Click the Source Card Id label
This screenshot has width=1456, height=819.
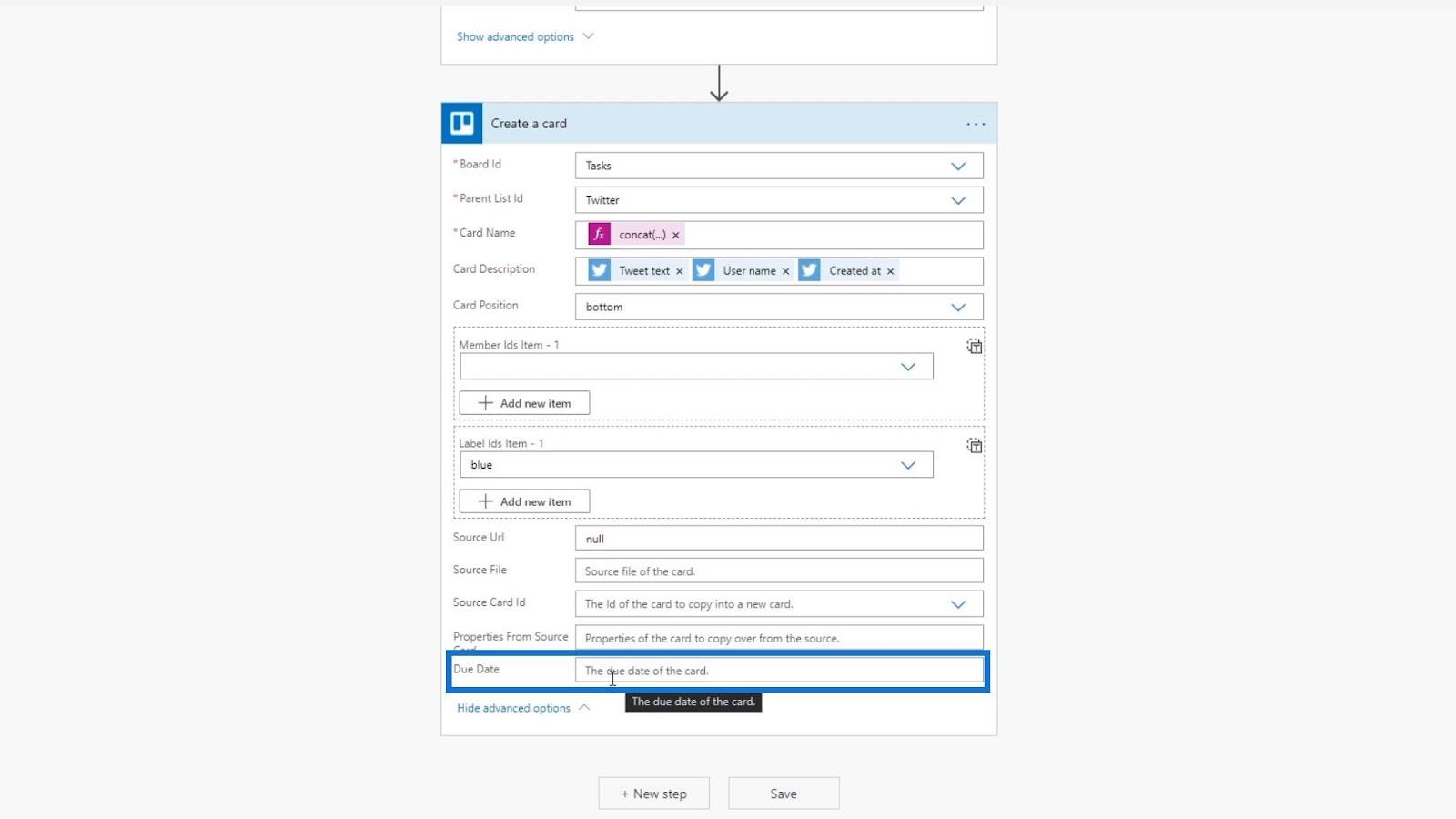click(490, 602)
